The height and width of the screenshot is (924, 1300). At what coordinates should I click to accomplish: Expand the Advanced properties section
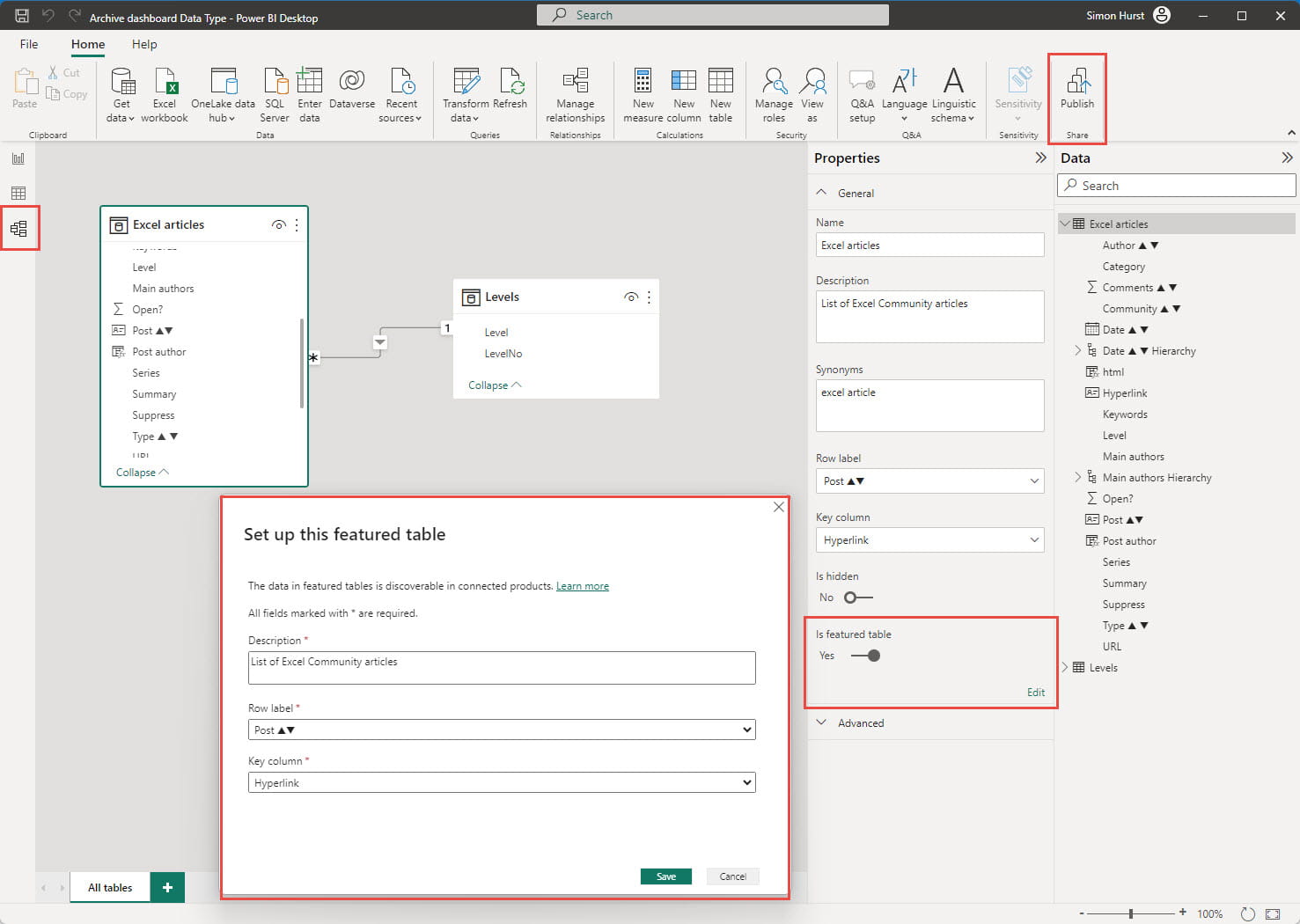(860, 723)
